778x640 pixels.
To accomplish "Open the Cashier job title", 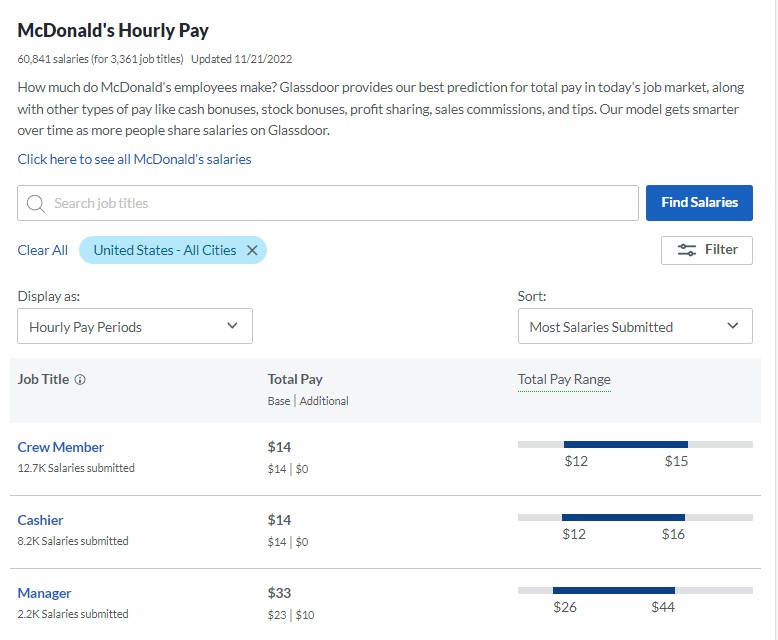I will click(x=40, y=520).
